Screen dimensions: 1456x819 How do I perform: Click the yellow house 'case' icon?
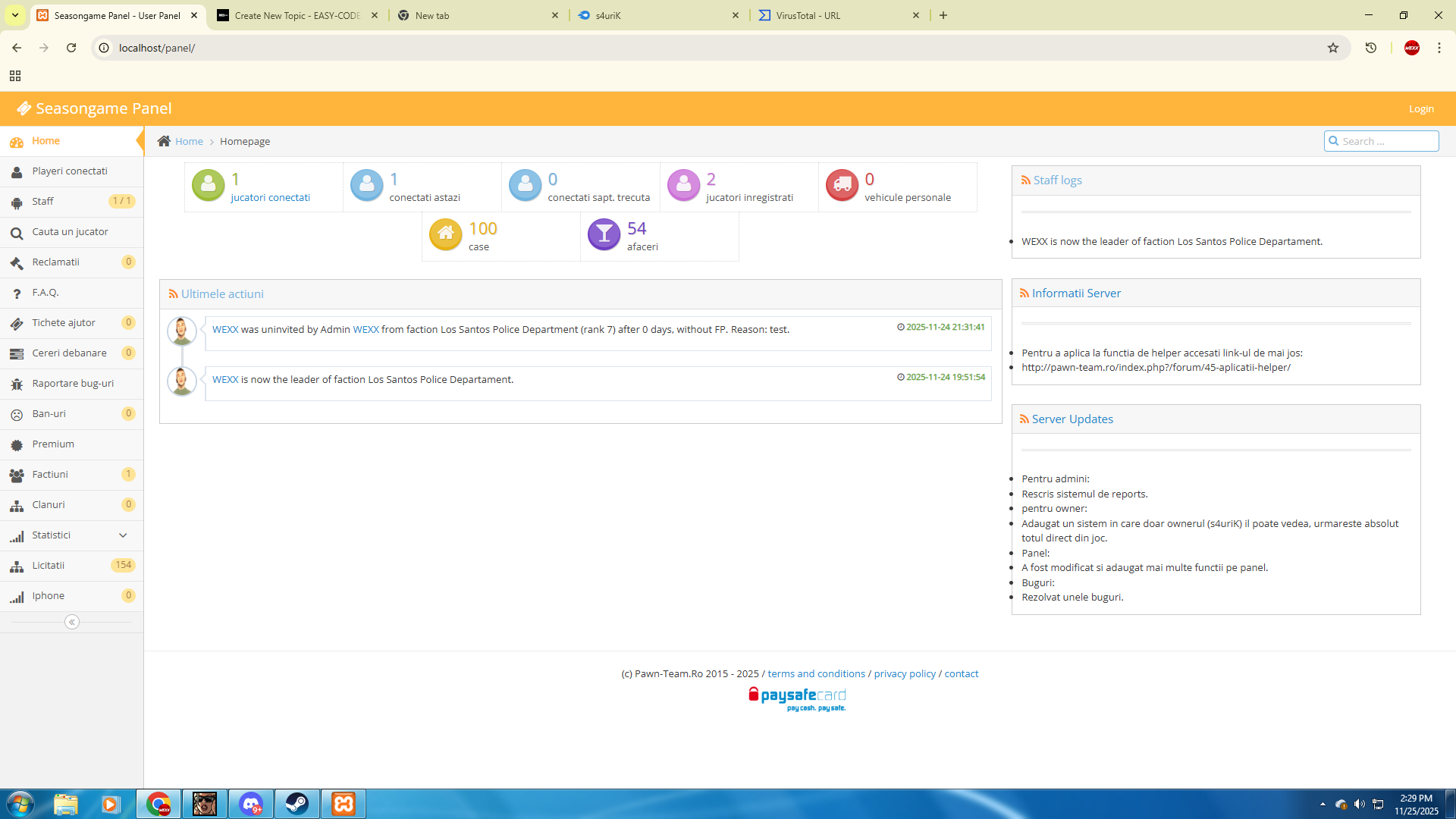click(446, 234)
